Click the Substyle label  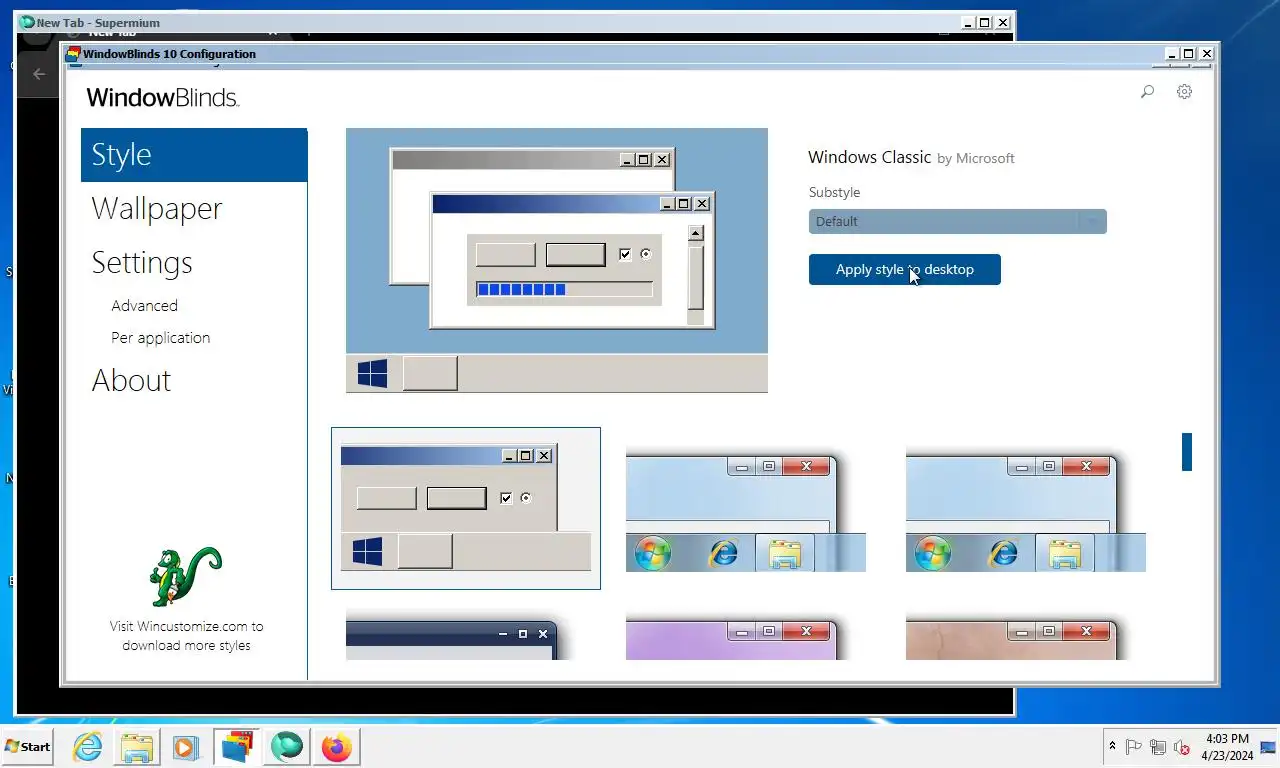point(834,192)
